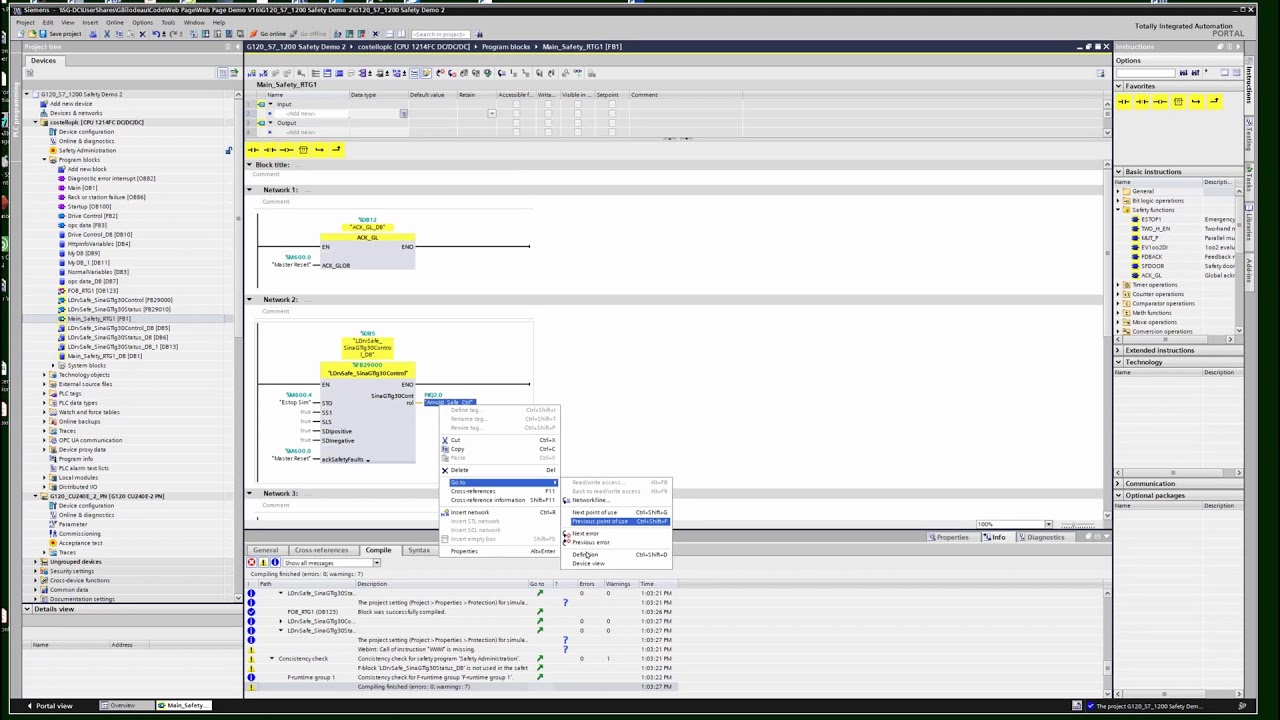Select Next point of use in submenu
1280x720 pixels.
tap(620, 513)
